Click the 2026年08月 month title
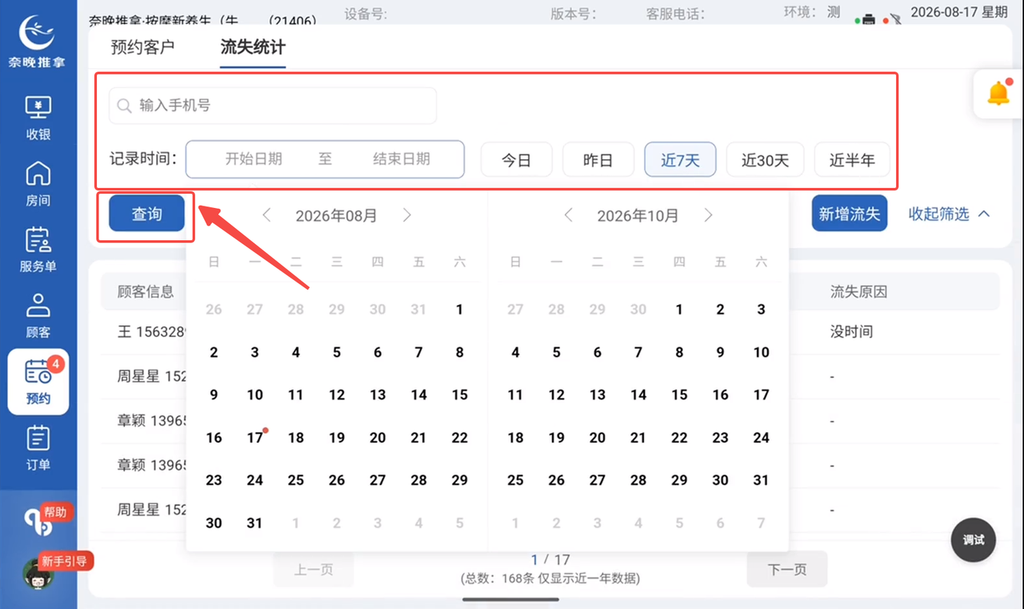1024x609 pixels. (x=336, y=216)
